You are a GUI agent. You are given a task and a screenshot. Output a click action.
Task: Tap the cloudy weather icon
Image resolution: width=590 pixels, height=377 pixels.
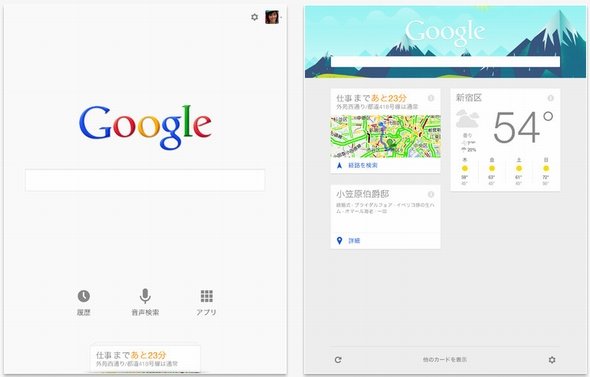467,119
